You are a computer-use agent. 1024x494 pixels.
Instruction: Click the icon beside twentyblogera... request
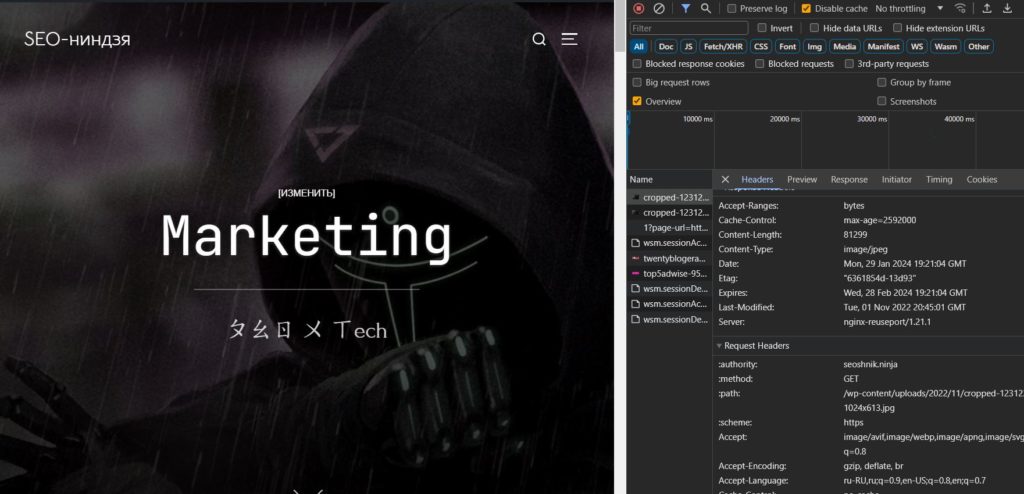click(x=635, y=258)
